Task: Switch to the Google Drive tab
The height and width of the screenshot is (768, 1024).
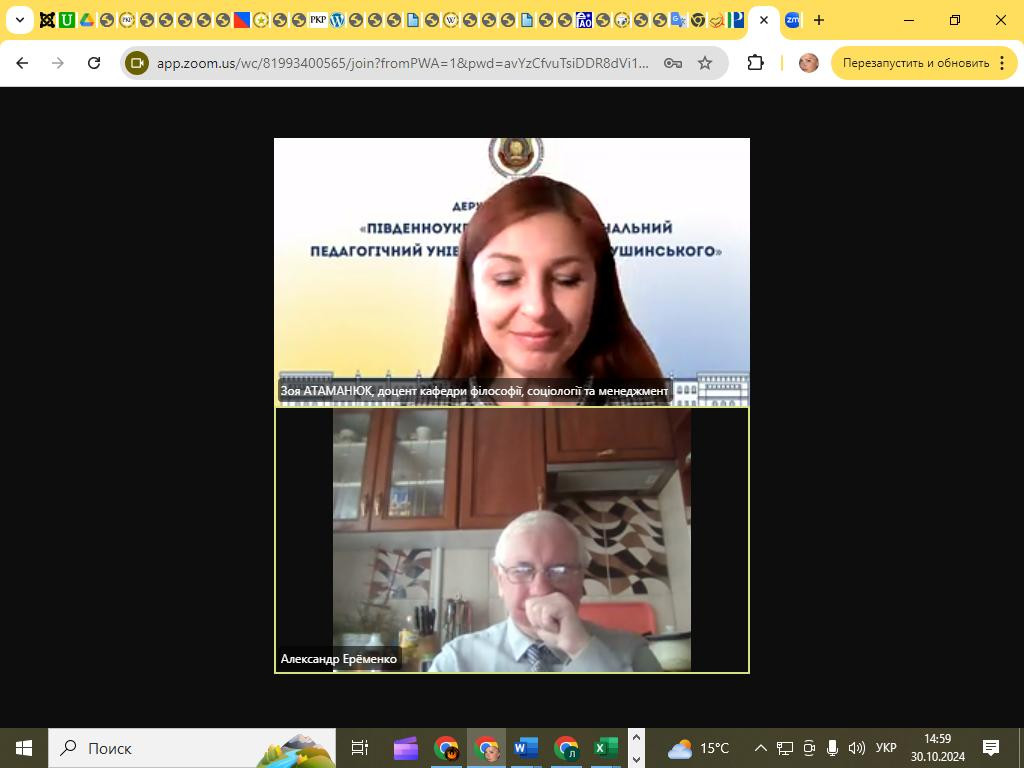Action: (86, 20)
